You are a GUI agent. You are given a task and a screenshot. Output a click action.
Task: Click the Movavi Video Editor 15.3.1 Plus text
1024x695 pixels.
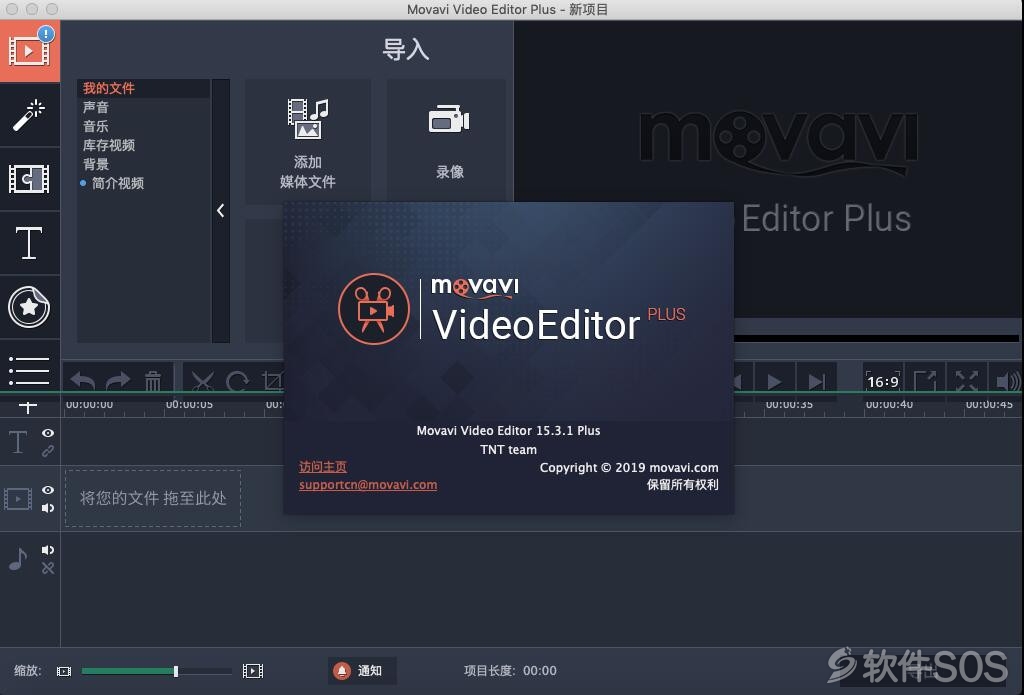tap(508, 430)
